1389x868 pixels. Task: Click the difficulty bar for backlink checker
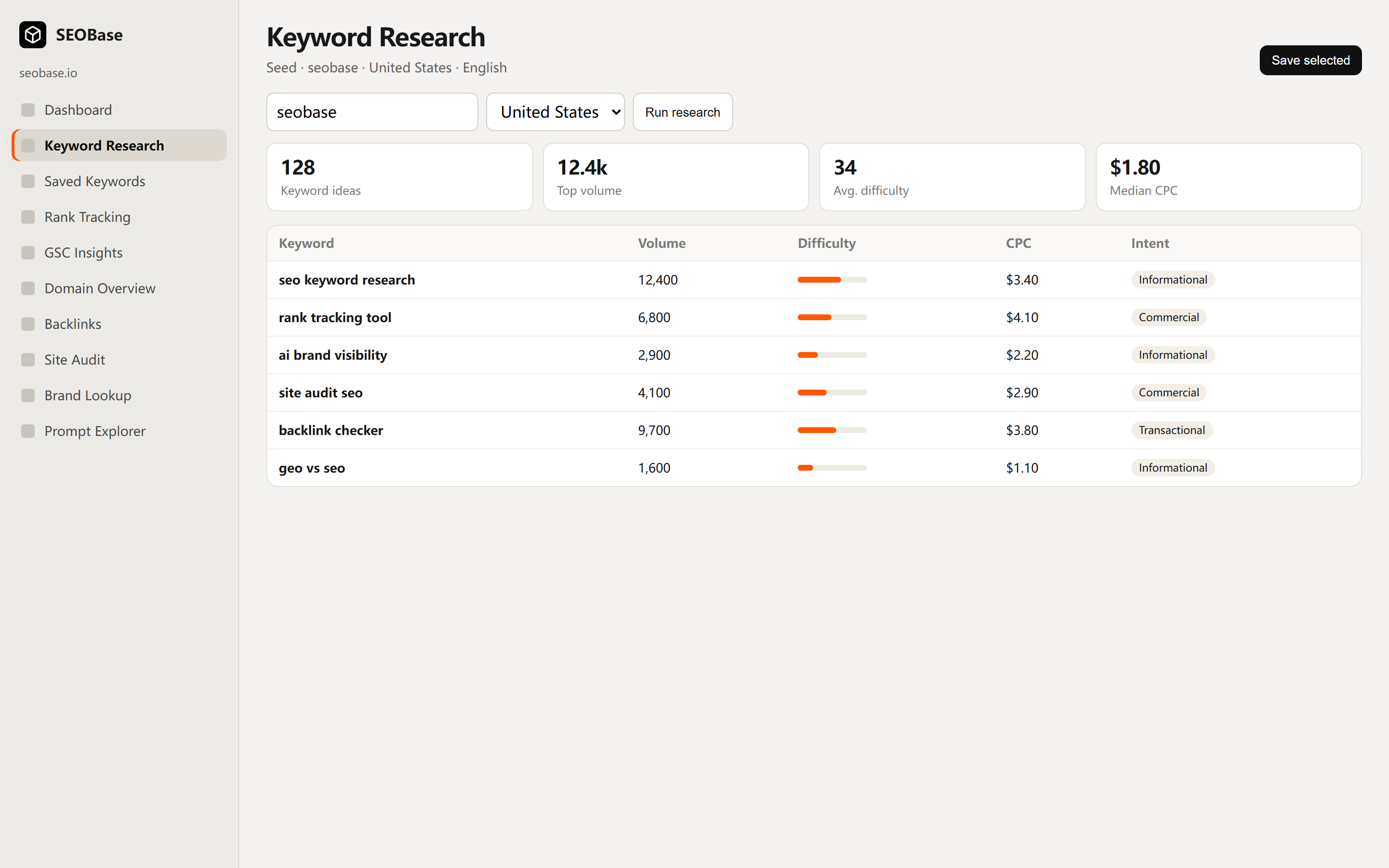pos(831,430)
